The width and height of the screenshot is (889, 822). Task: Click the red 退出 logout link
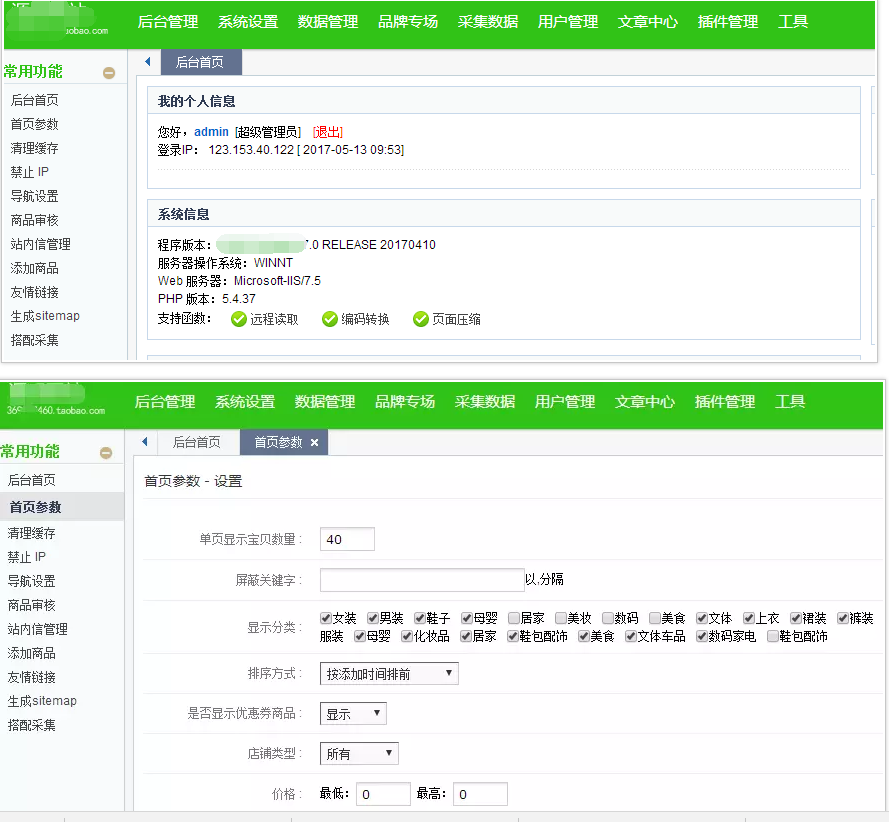click(327, 132)
